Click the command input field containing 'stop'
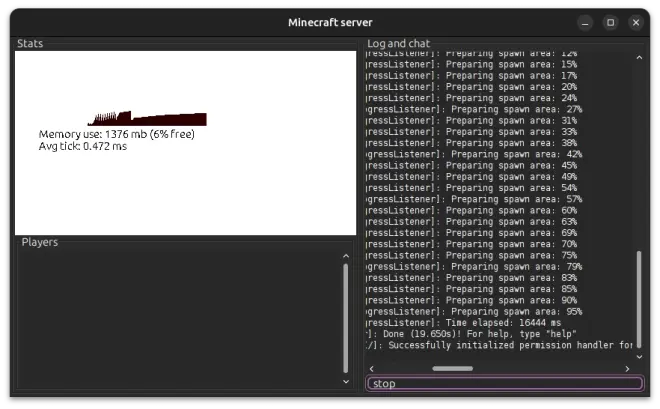The image size is (660, 409). pyautogui.click(x=504, y=383)
